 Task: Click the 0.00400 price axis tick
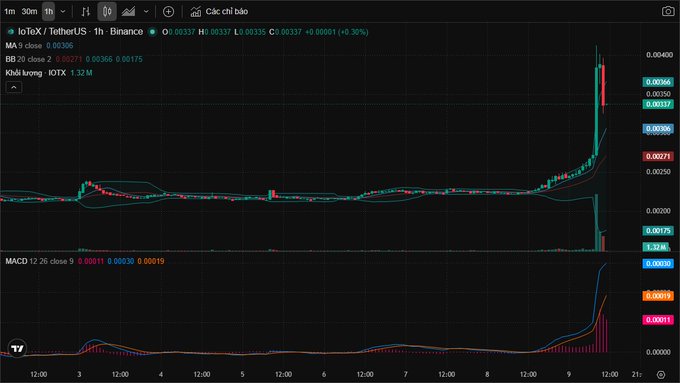coord(659,55)
